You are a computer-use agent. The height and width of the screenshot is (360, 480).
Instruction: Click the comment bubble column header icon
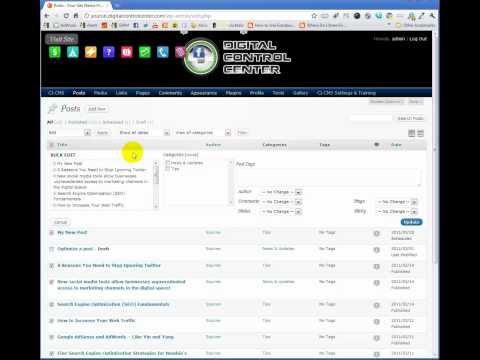coord(377,145)
